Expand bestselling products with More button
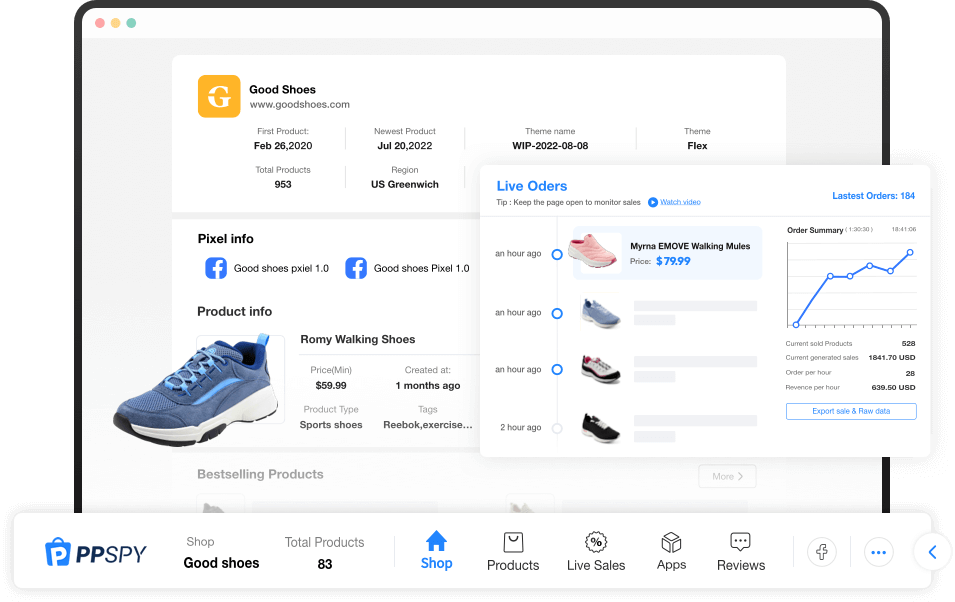The image size is (955, 602). point(727,476)
